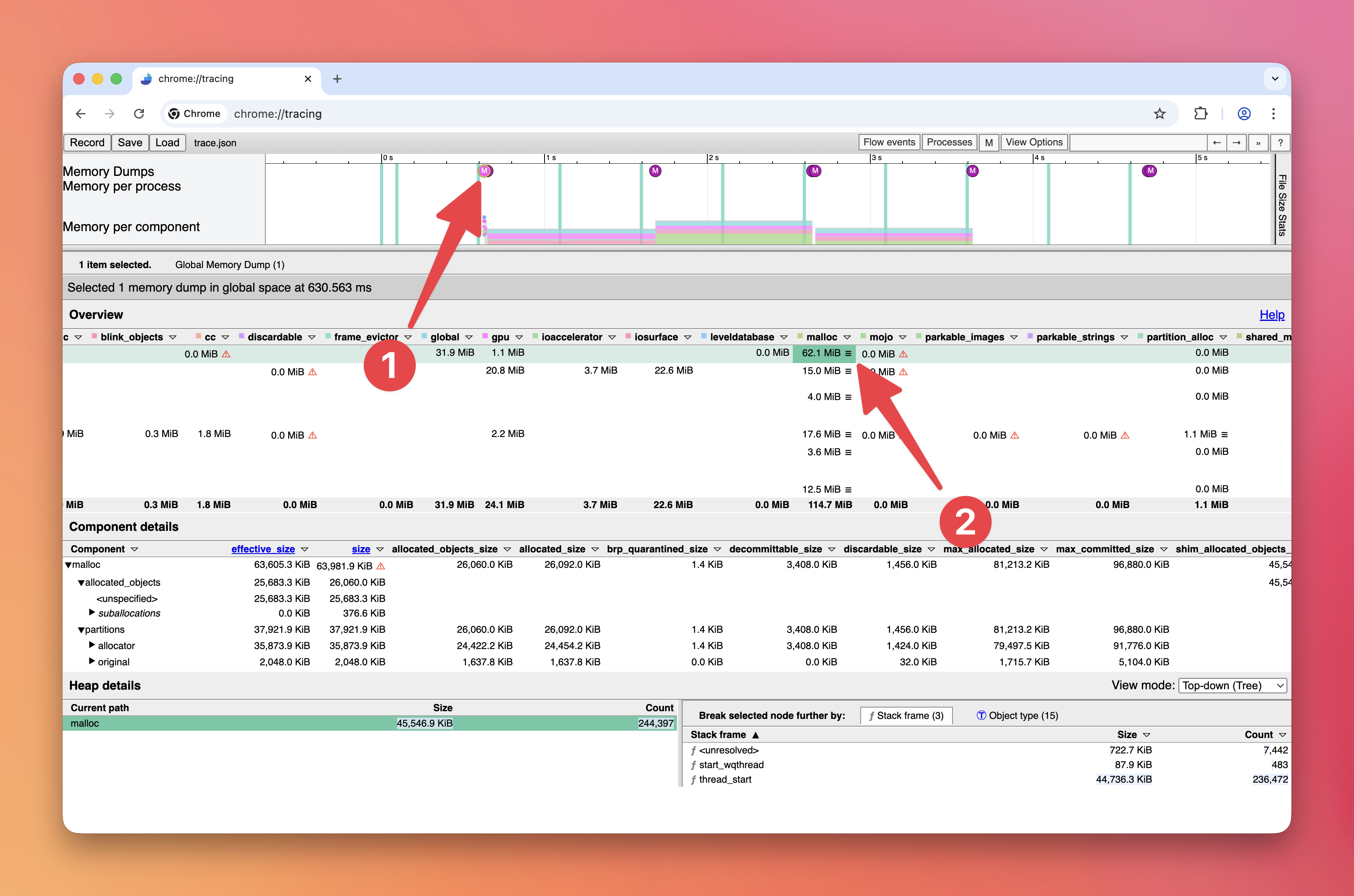Open the Help link in Overview

tap(1272, 315)
